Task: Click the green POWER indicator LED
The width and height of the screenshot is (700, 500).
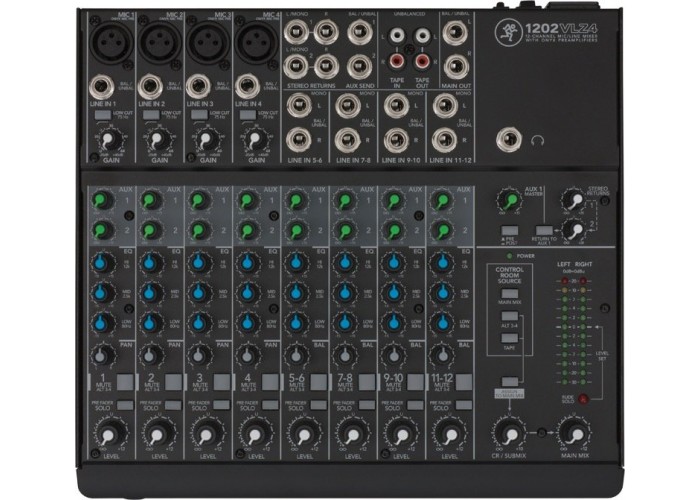Action: click(509, 256)
